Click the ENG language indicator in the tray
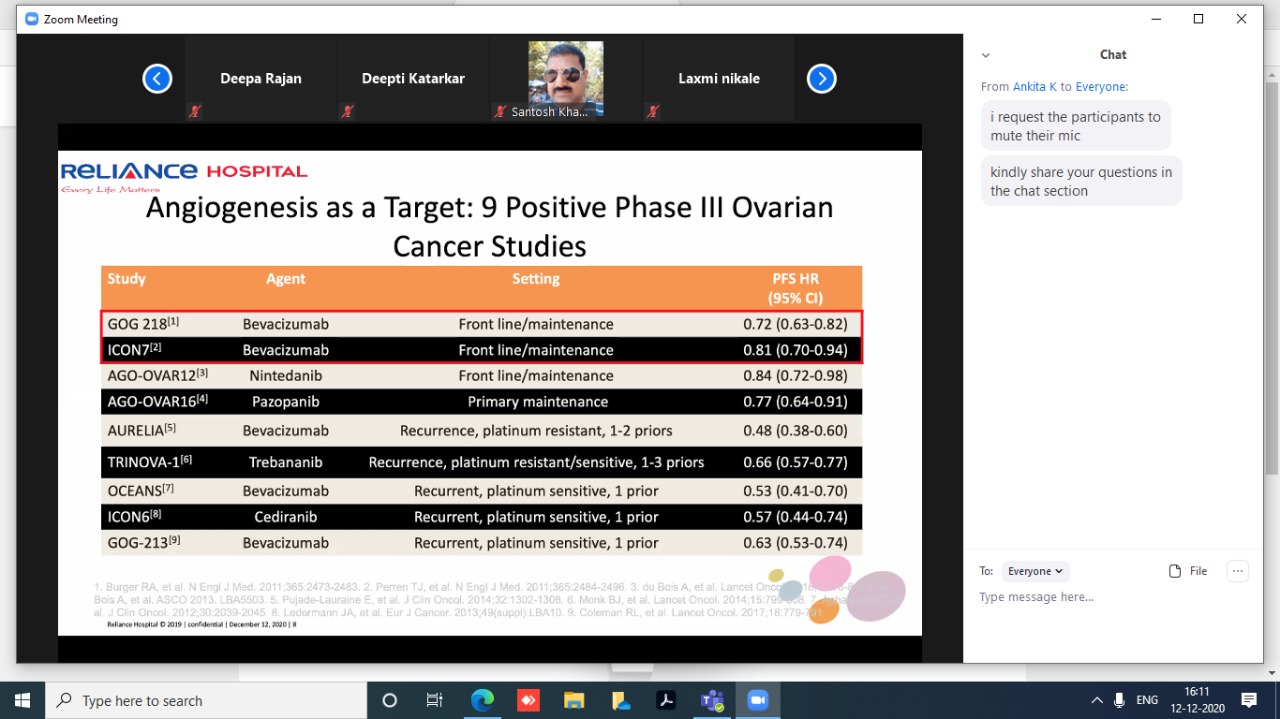1280x719 pixels. click(x=1147, y=700)
